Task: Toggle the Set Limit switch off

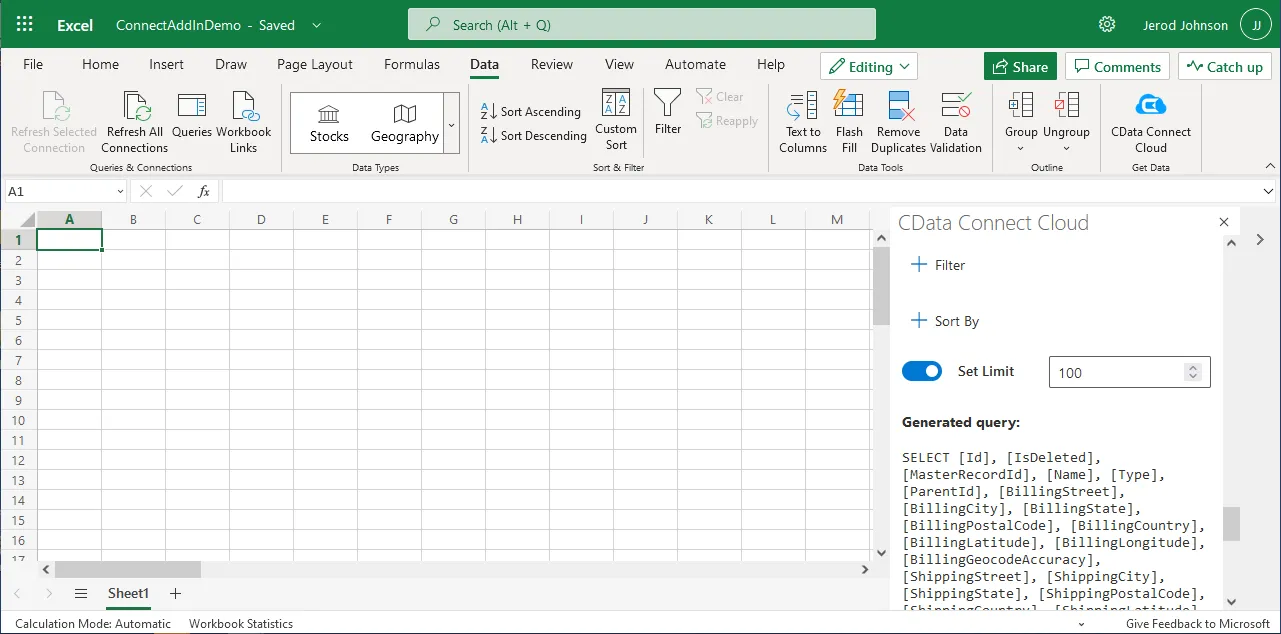Action: 921,371
